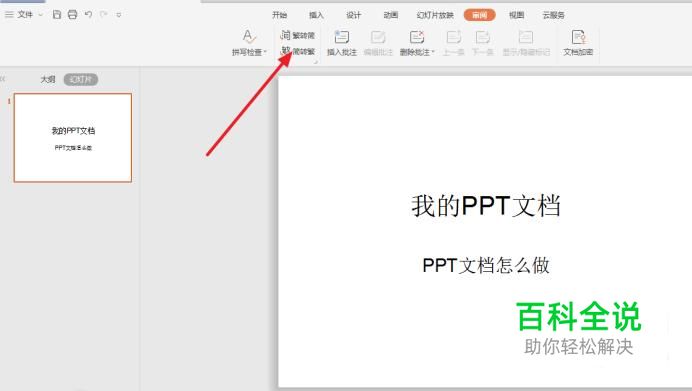This screenshot has width=692, height=391.
Task: Click the 删除批注 delete comment icon
Action: pos(416,37)
